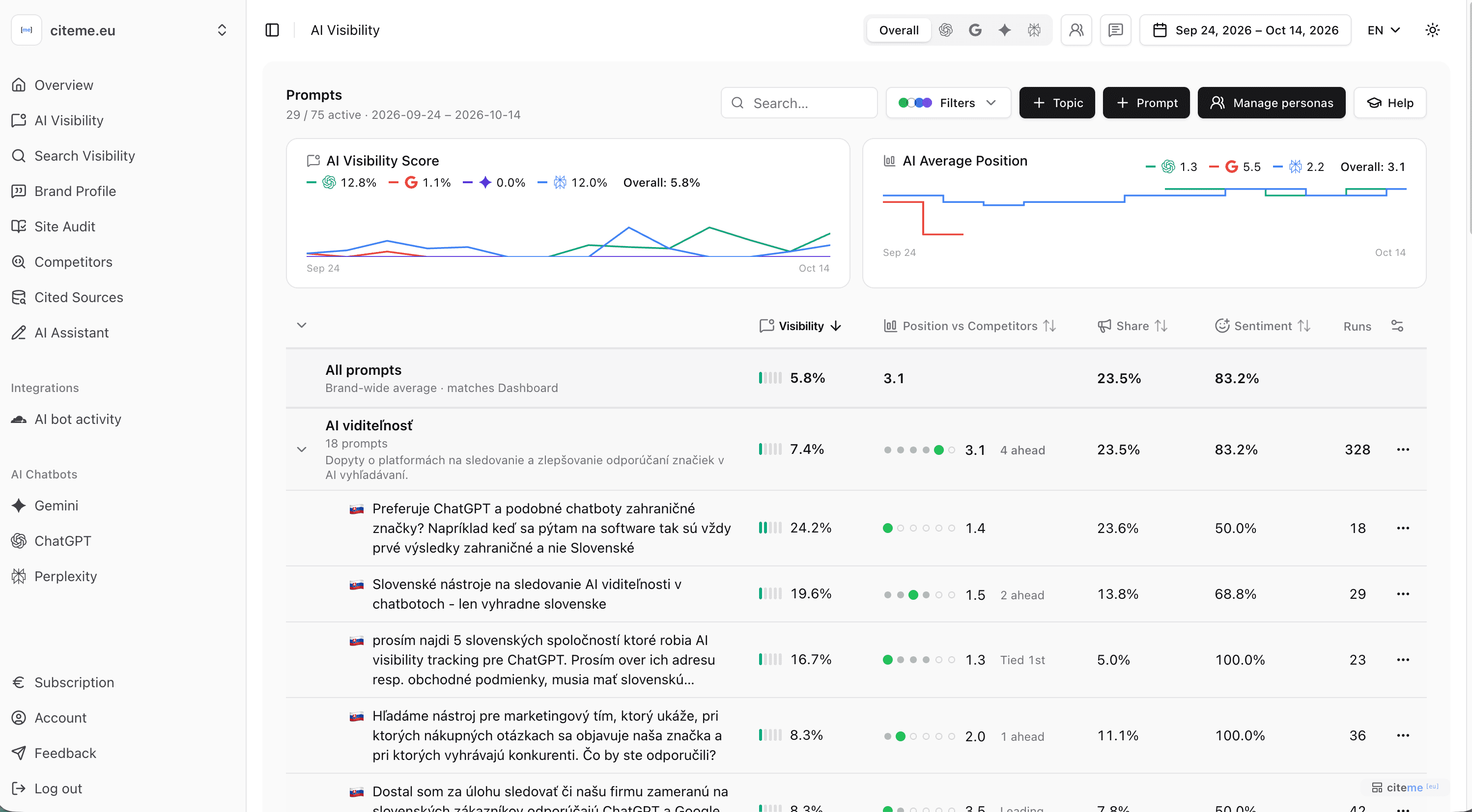Screen dimensions: 1472x812
Task: Open AI Assistant page
Action: [x=71, y=333]
